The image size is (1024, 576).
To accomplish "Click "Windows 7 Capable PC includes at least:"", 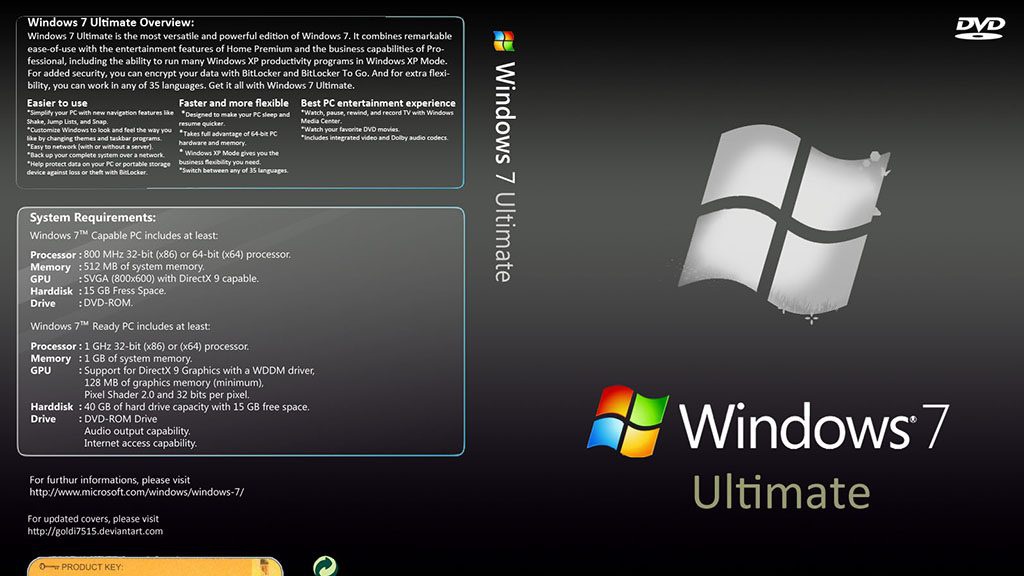I will [x=124, y=235].
